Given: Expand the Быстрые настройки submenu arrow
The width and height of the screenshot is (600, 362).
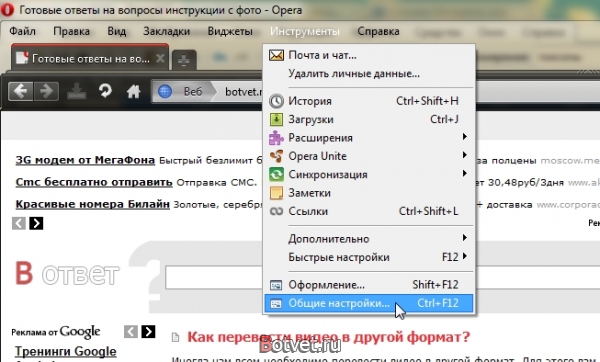Looking at the screenshot, I should coord(465,256).
